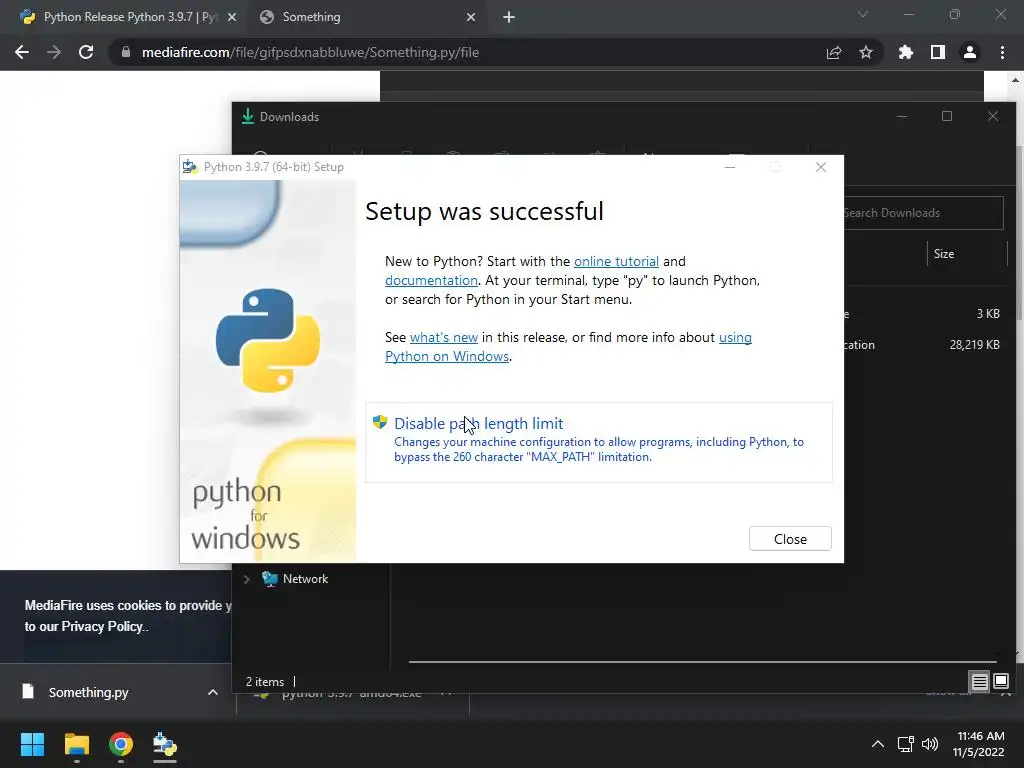The width and height of the screenshot is (1024, 768).
Task: Open Chrome three-dot menu
Action: tap(1002, 52)
